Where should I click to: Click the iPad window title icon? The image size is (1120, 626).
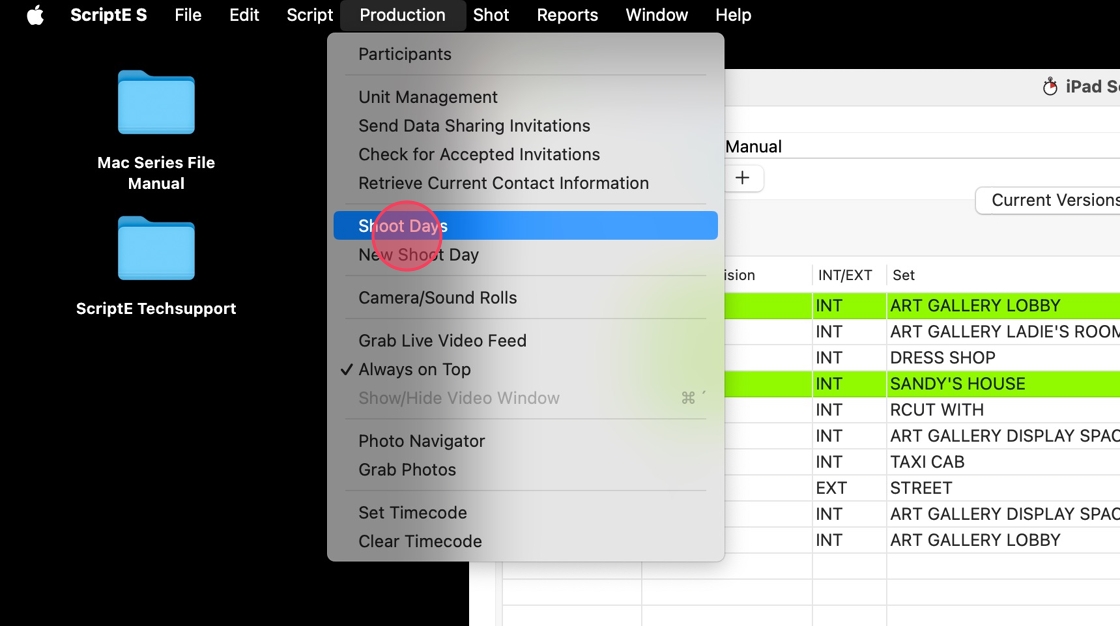click(1050, 87)
